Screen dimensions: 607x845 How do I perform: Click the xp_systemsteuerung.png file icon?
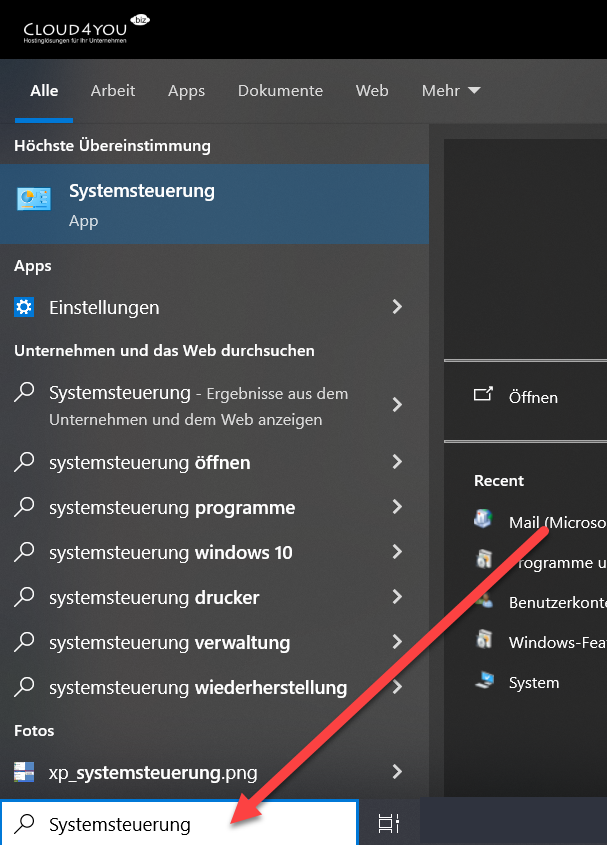coord(24,772)
